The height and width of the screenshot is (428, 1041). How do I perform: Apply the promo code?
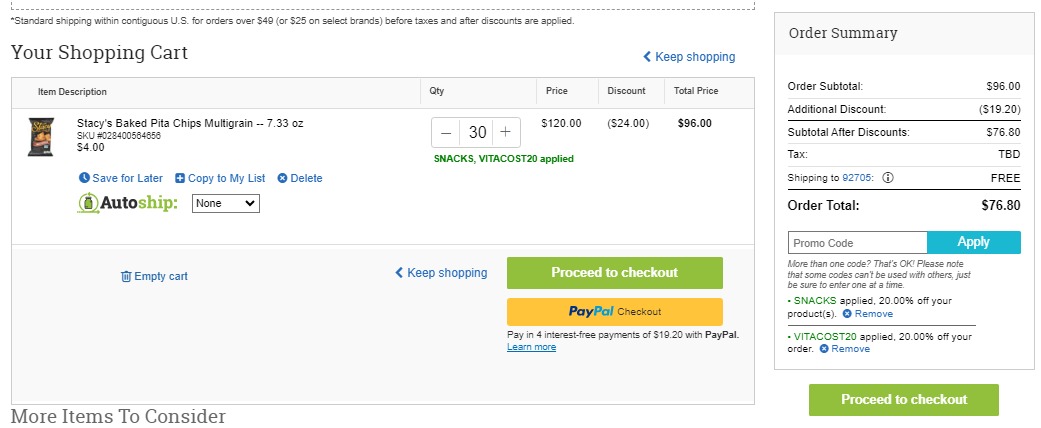pyautogui.click(x=973, y=242)
